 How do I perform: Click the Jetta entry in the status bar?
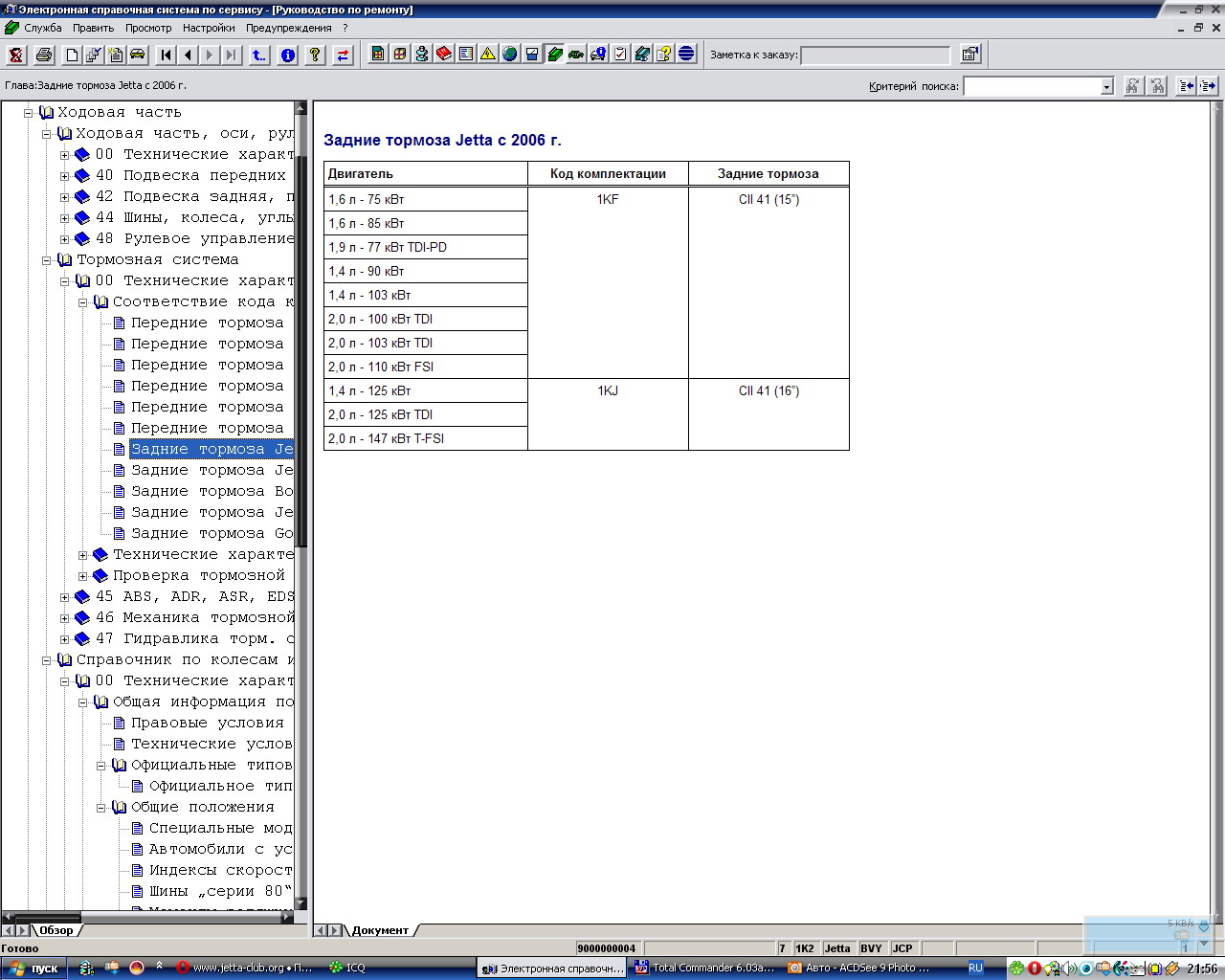pyautogui.click(x=837, y=948)
